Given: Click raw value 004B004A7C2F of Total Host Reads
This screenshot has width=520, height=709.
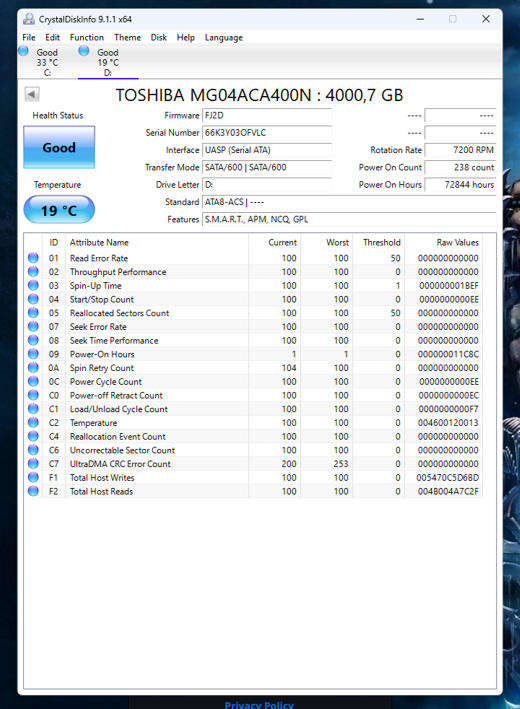Looking at the screenshot, I should pos(448,491).
